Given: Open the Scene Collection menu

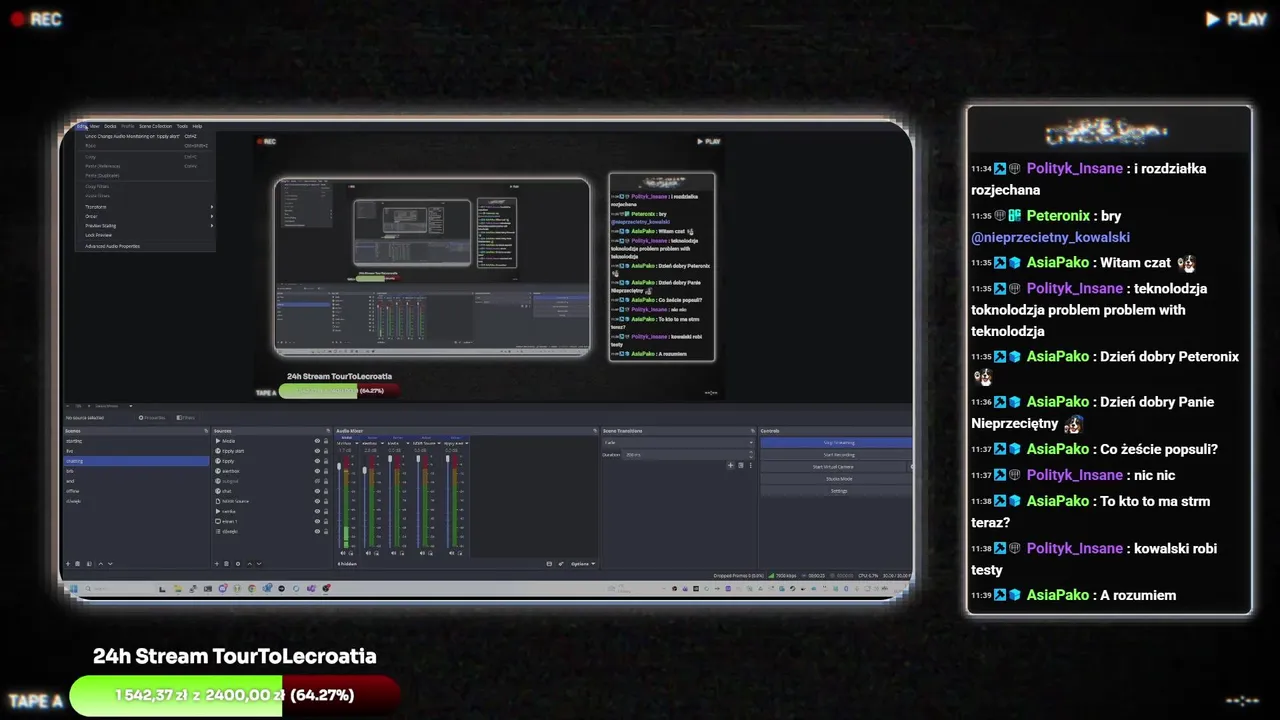Looking at the screenshot, I should click(x=155, y=126).
